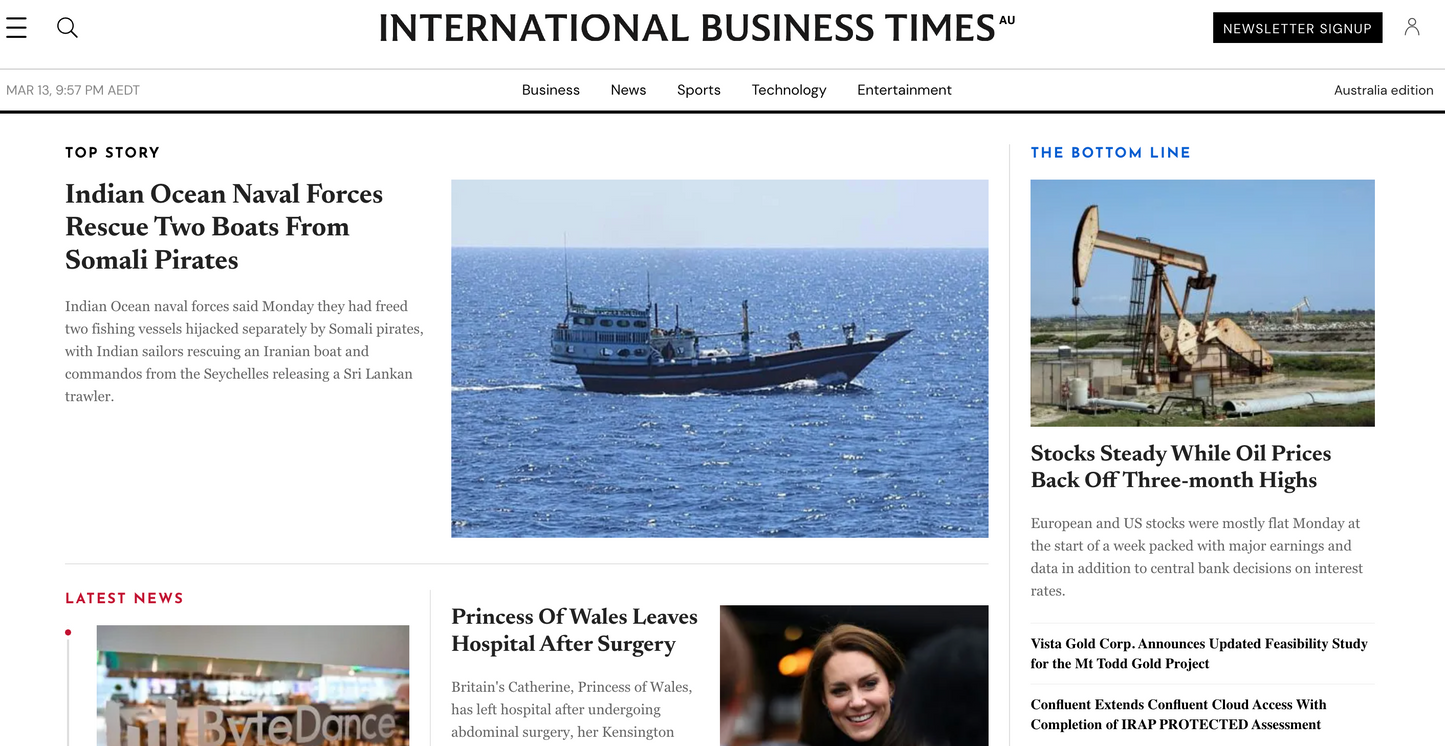This screenshot has width=1445, height=746.
Task: Open the Somali Pirates top story headline
Action: pyautogui.click(x=224, y=227)
